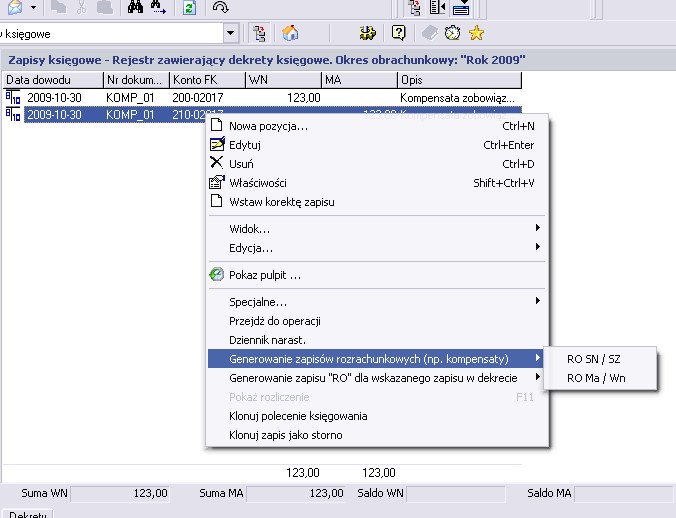Click account '200-02017' cell
The image size is (676, 518).
pos(198,98)
